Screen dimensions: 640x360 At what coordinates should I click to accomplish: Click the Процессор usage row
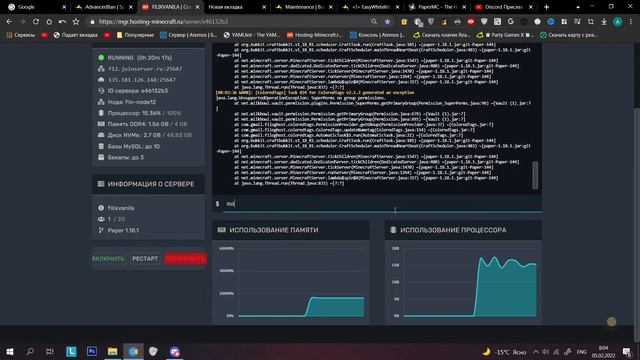(140, 113)
